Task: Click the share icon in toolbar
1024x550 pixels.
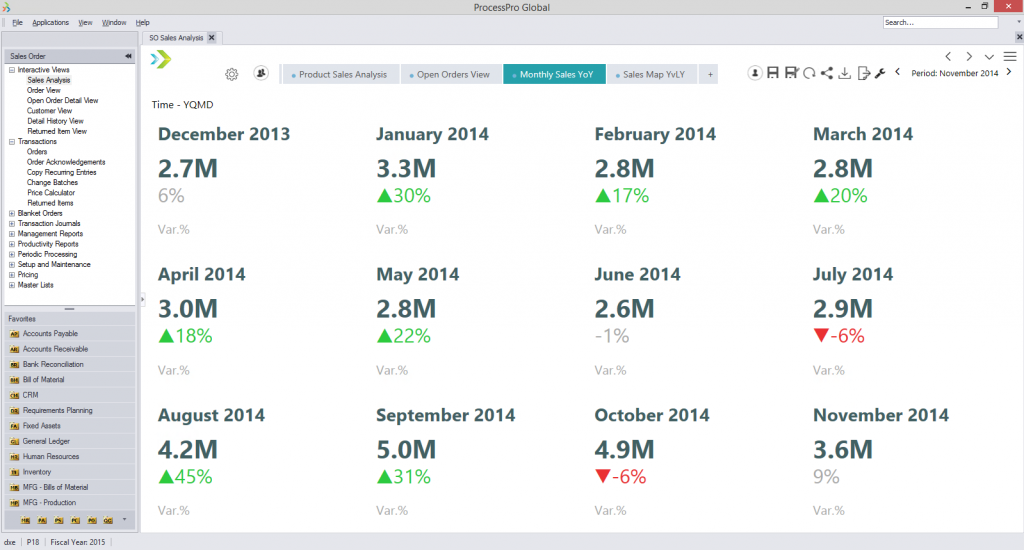Action: coord(826,73)
